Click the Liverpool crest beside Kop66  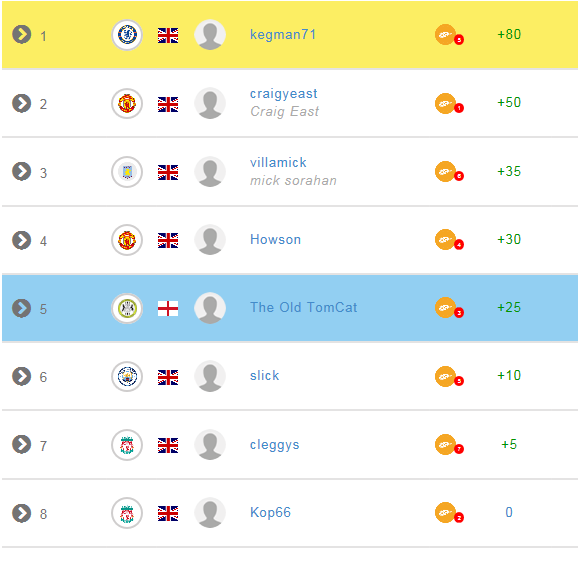(x=127, y=513)
